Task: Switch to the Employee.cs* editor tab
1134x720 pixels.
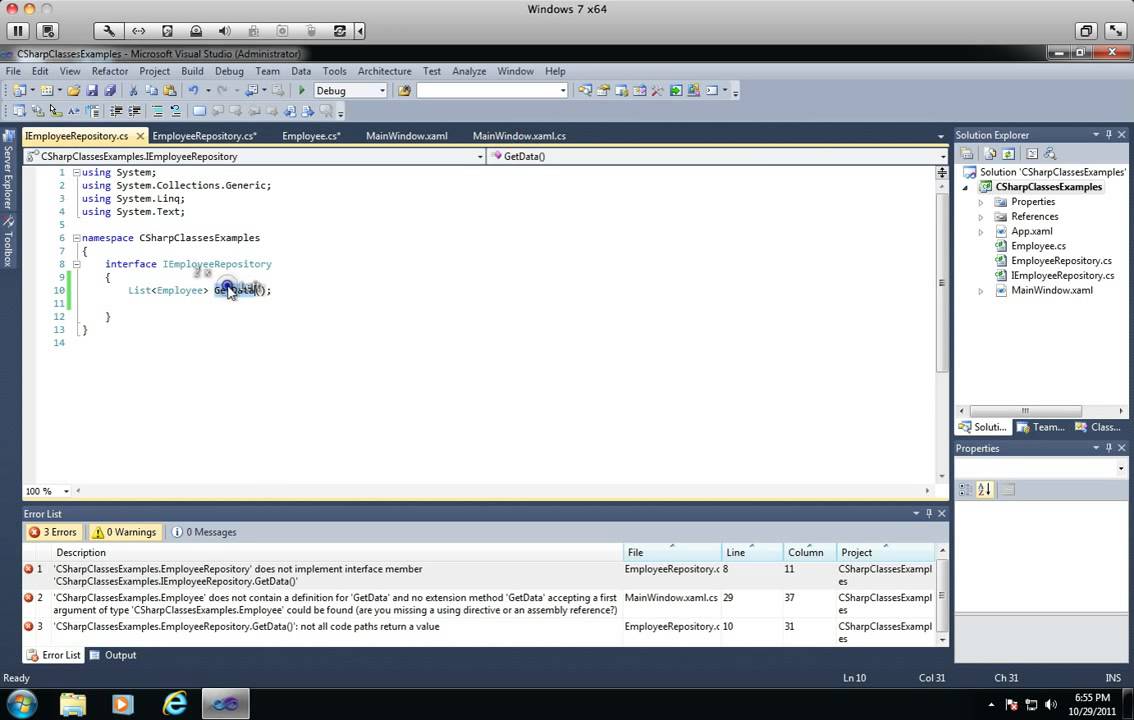Action: (x=311, y=136)
